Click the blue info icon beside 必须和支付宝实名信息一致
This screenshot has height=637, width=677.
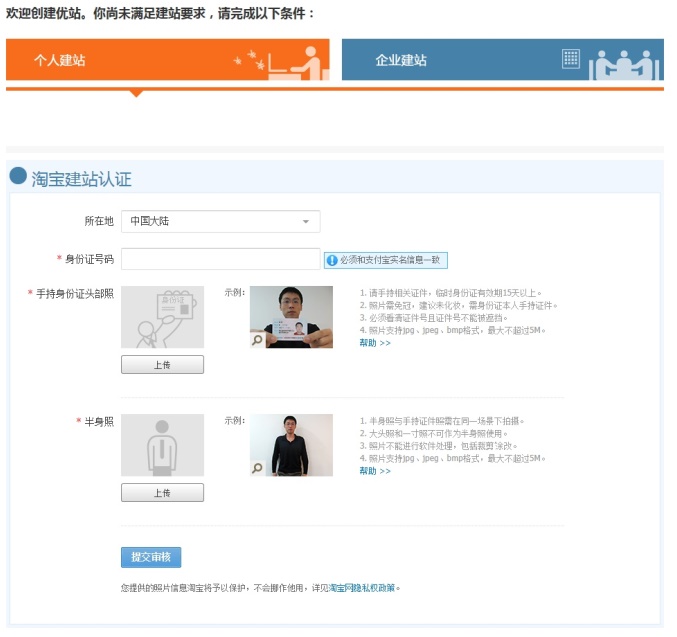point(332,260)
